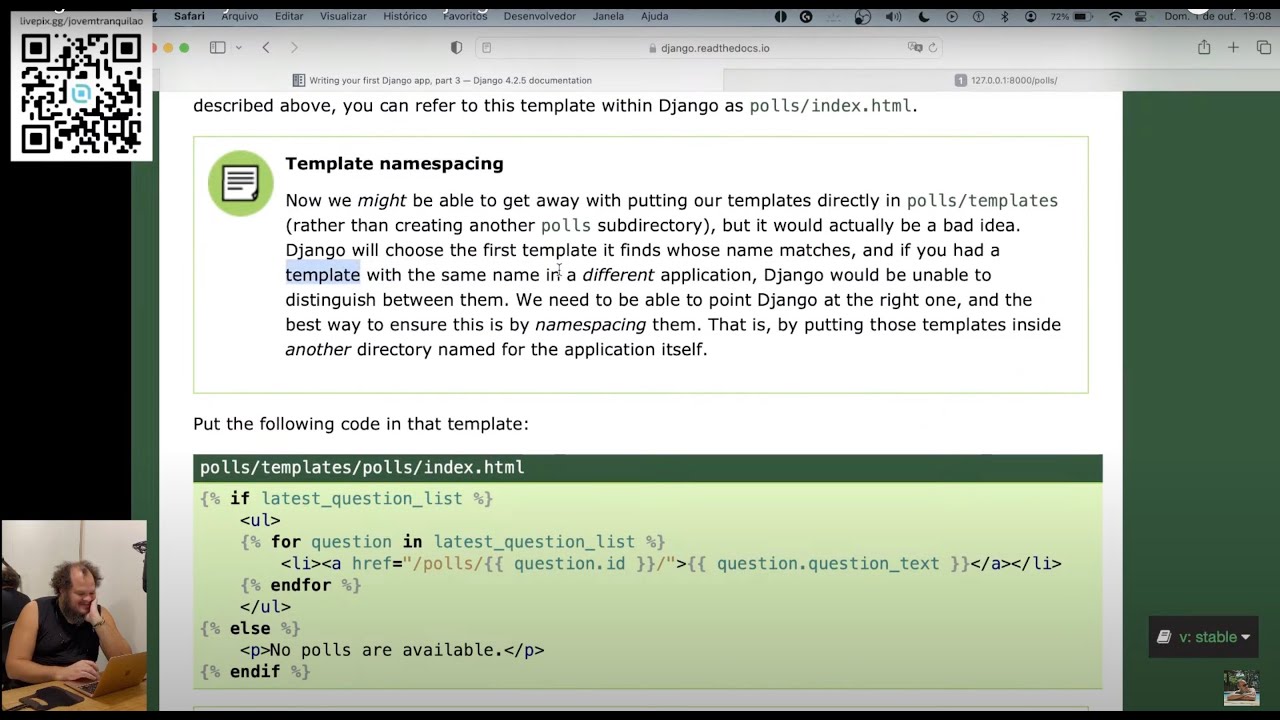
Task: Open the Histórico menu
Action: pos(405,16)
